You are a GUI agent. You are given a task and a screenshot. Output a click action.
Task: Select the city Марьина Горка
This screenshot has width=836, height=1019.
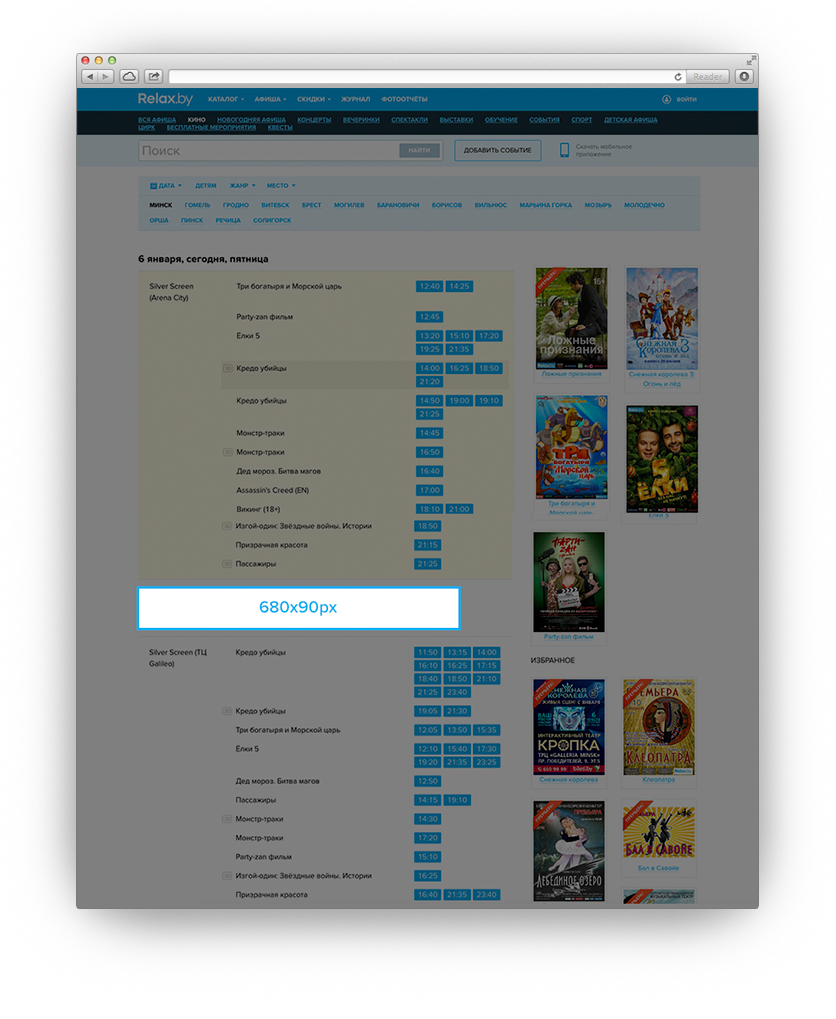tap(545, 205)
